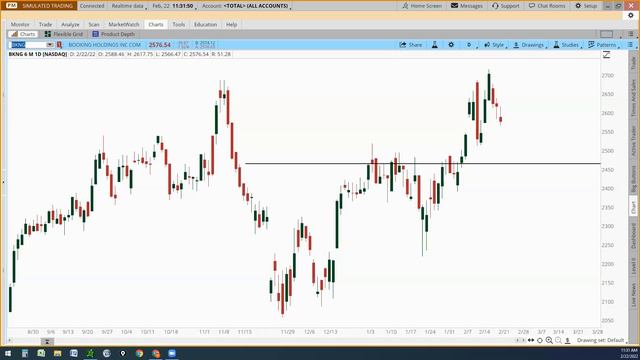Zoom out with the magnifier minus icon

pyautogui.click(x=558, y=340)
